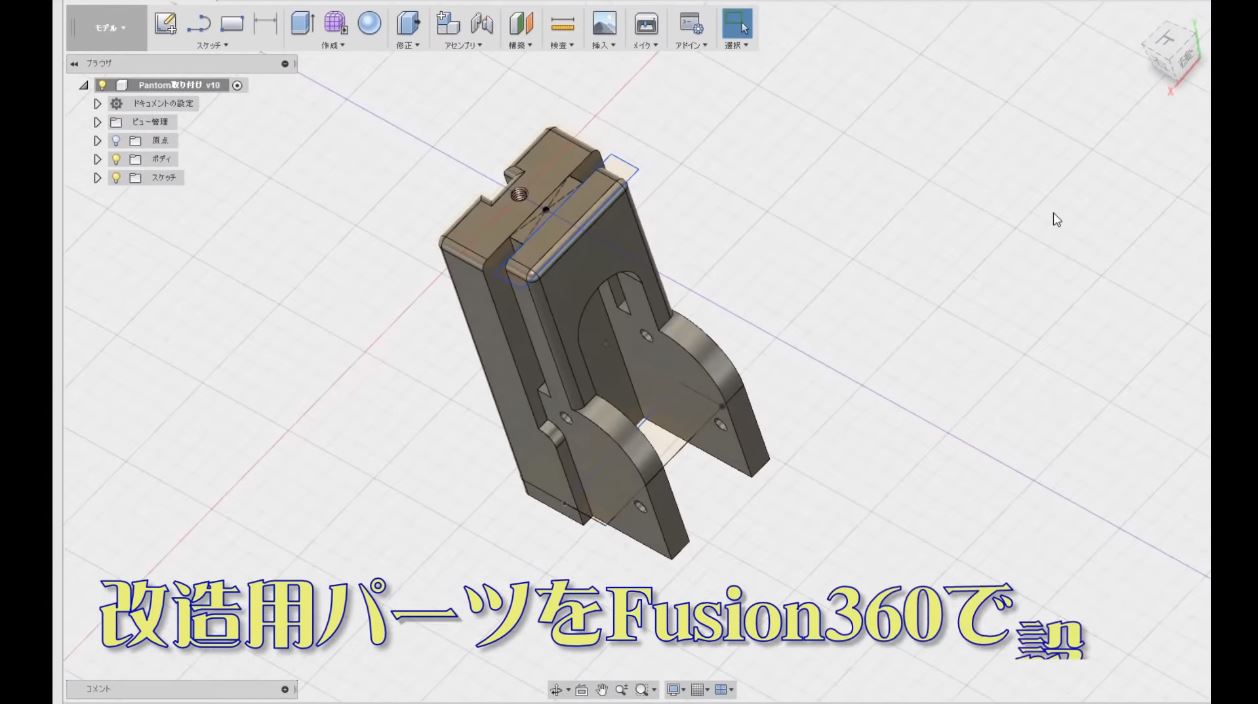Viewport: 1258px width, 704px height.
Task: Select the Measure inspect icon
Action: pos(560,22)
